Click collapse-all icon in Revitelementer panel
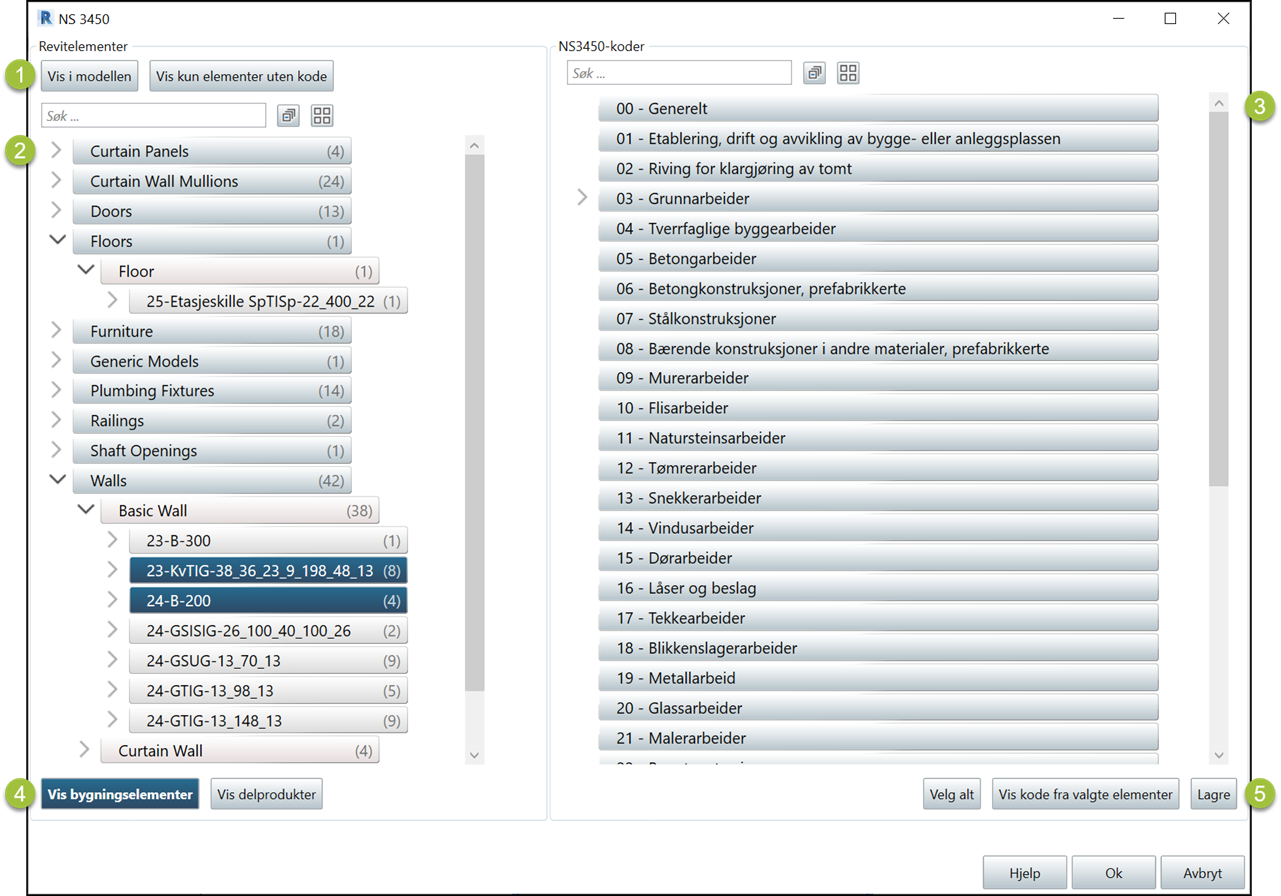The width and height of the screenshot is (1281, 896). (289, 116)
